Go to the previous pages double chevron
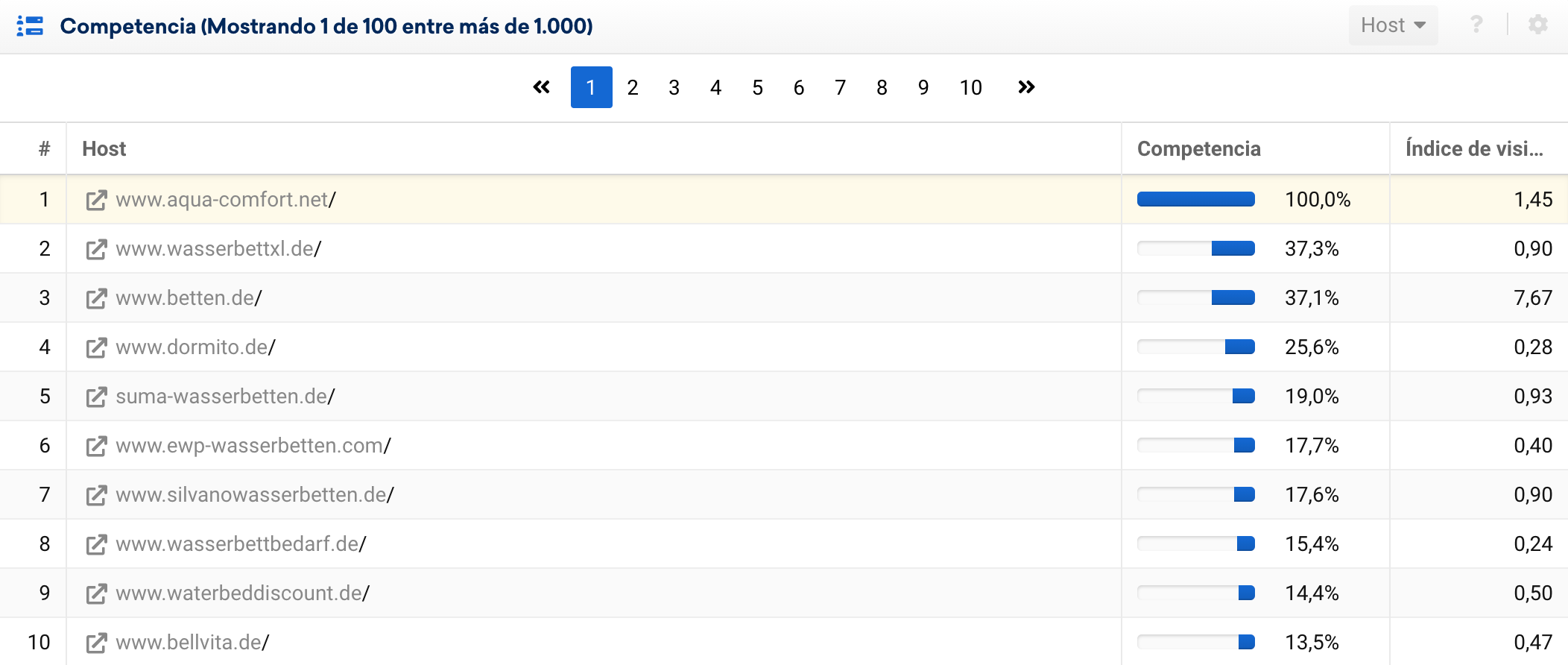This screenshot has height=665, width=1568. tap(542, 87)
